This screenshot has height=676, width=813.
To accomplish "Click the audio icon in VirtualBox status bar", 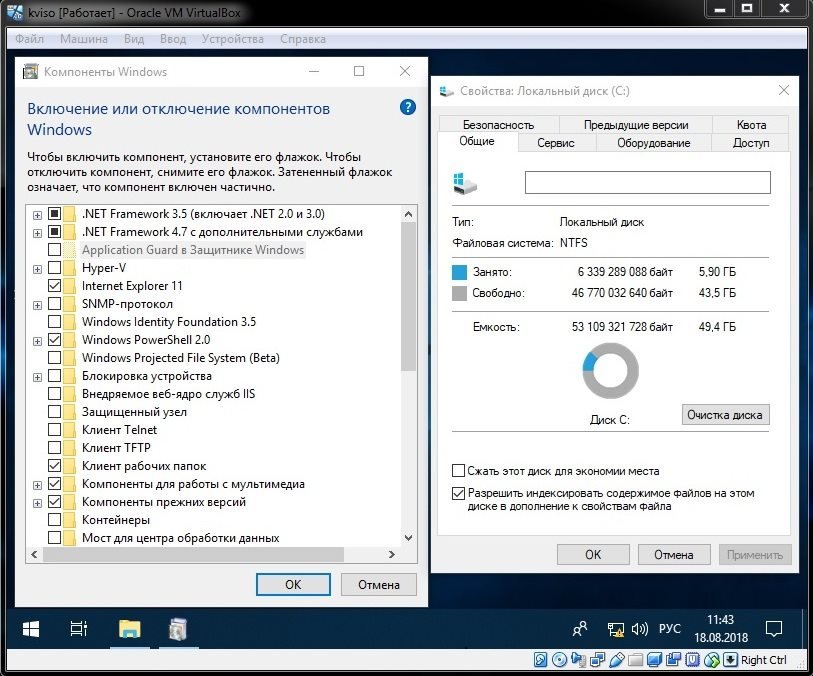I will 578,659.
